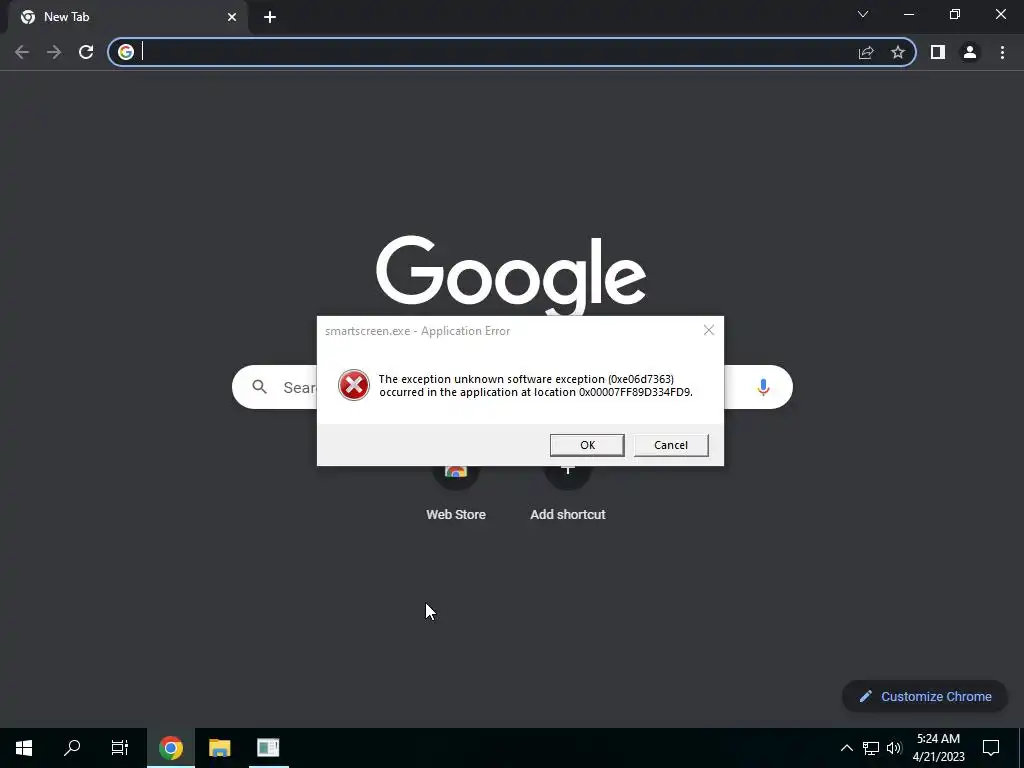
Task: Open Customize Chrome
Action: coord(925,696)
